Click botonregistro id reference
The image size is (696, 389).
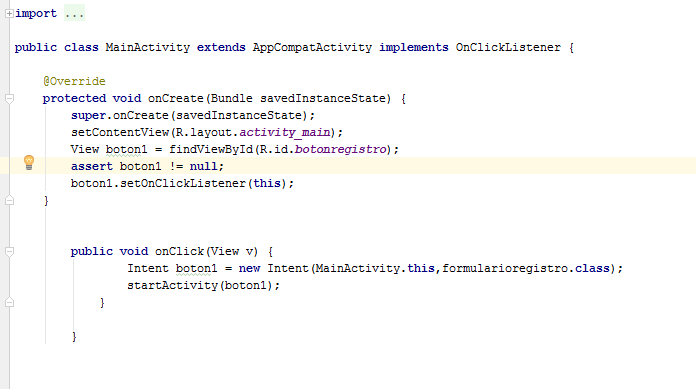coord(340,149)
